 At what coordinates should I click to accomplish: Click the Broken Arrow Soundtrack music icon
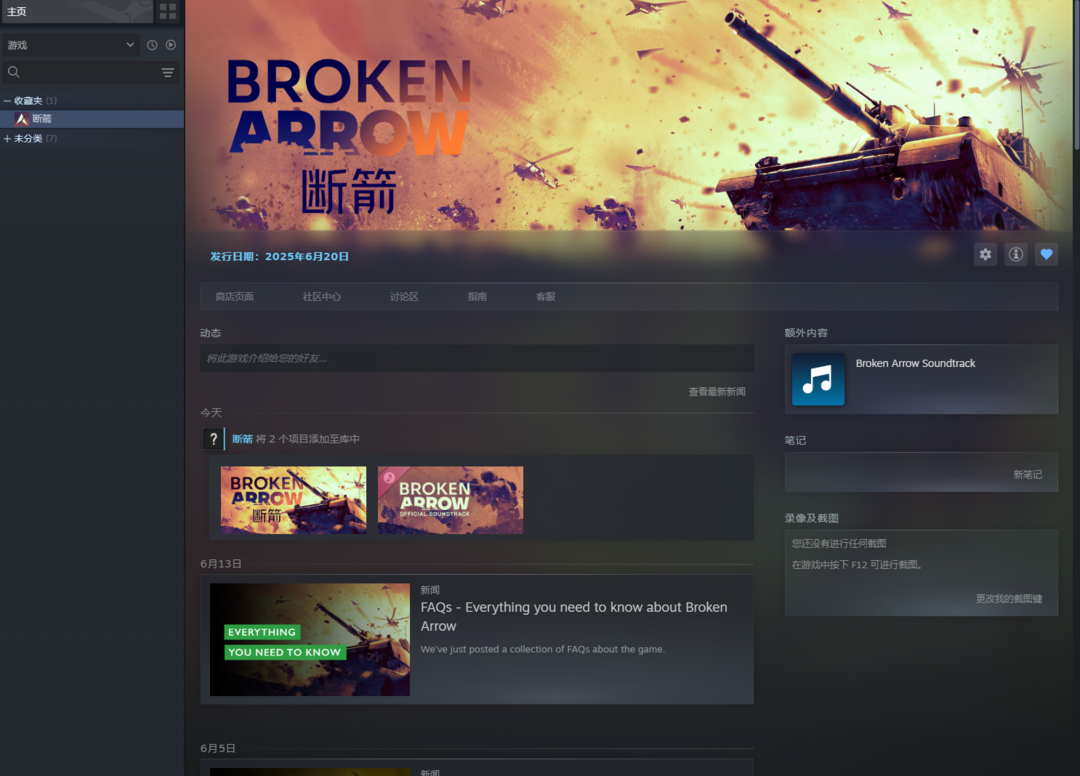818,379
